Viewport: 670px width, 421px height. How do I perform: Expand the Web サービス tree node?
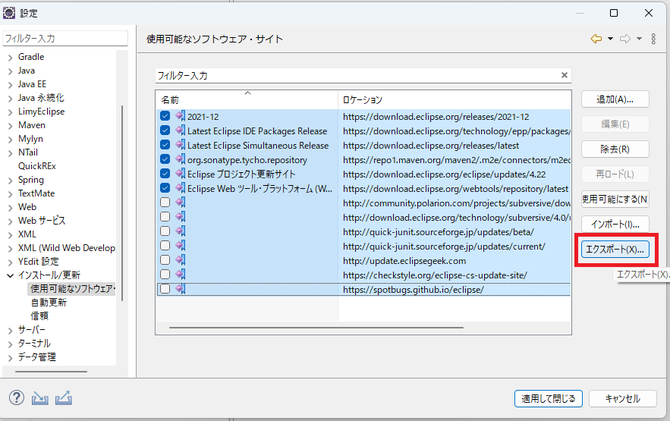(x=10, y=221)
